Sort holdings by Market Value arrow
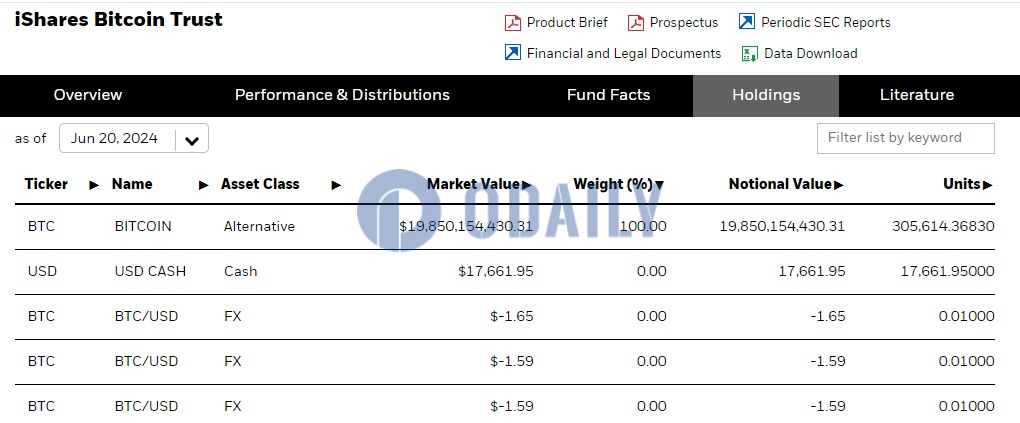 pyautogui.click(x=526, y=185)
